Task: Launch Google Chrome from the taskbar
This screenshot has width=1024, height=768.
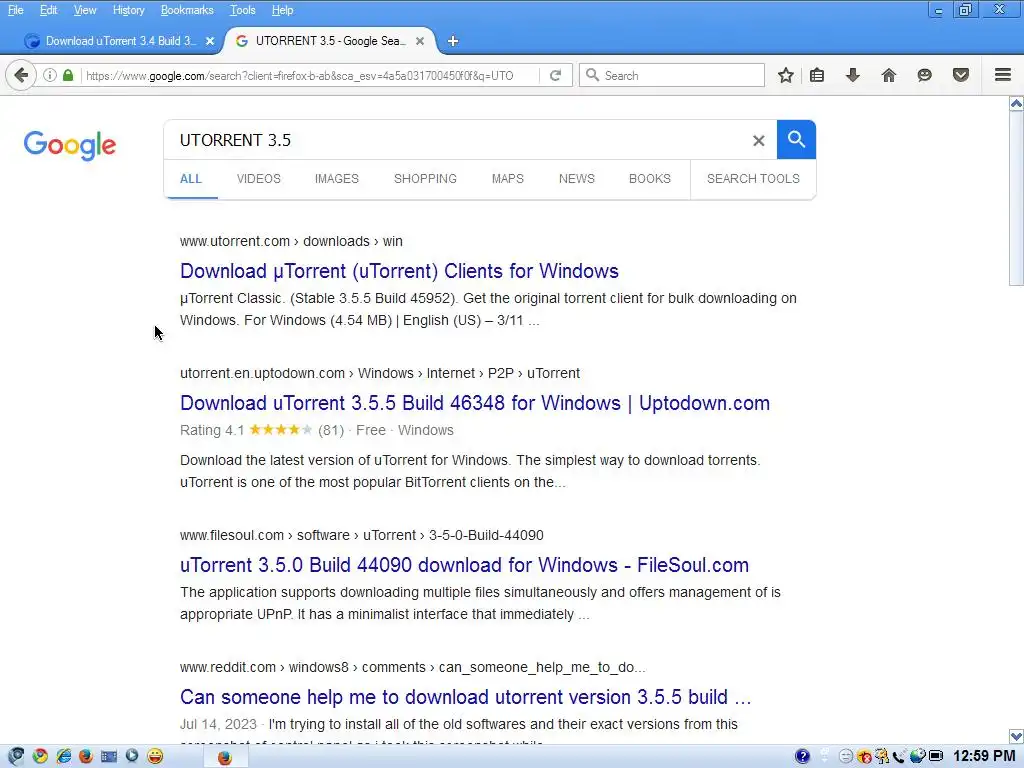Action: (40, 756)
